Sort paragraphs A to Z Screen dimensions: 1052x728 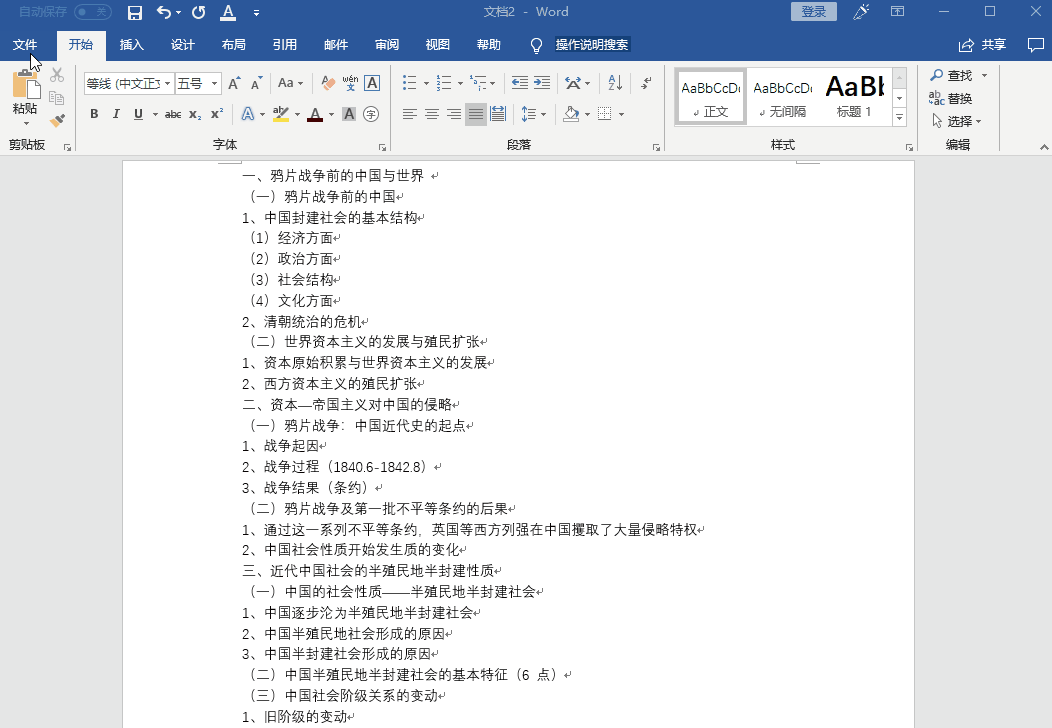pos(615,83)
